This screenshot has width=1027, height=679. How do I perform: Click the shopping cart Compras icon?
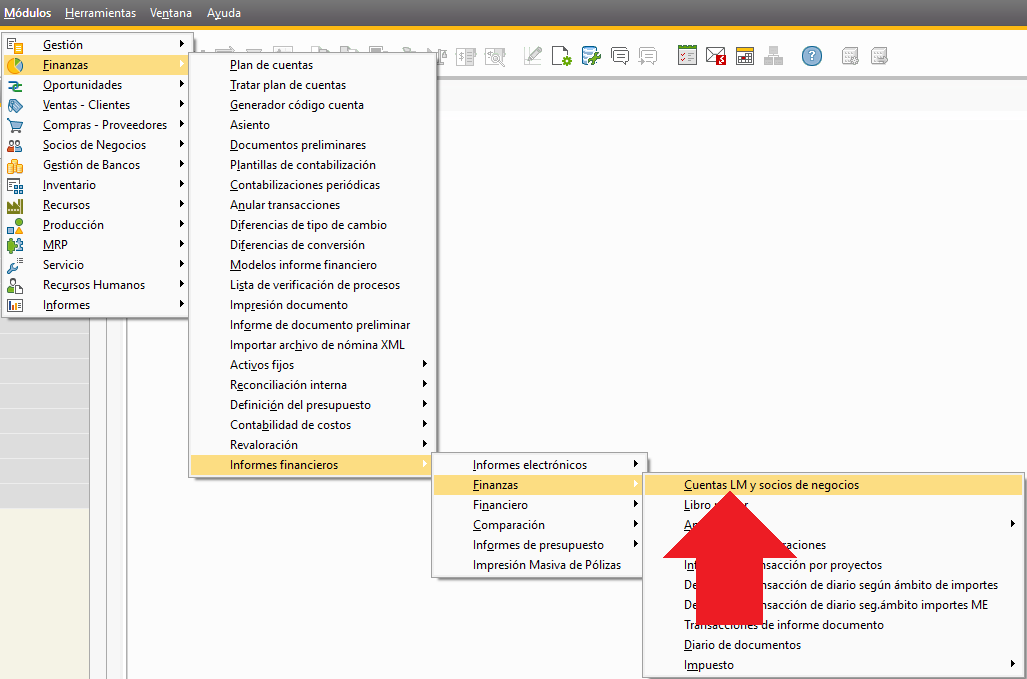coord(15,125)
